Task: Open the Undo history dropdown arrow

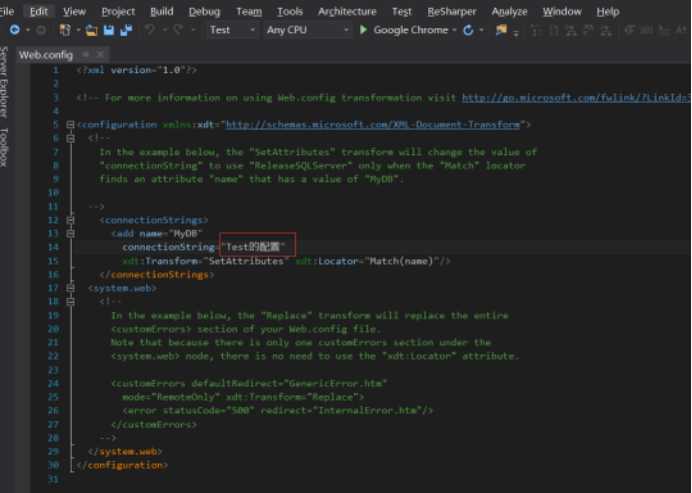Action: point(164,30)
